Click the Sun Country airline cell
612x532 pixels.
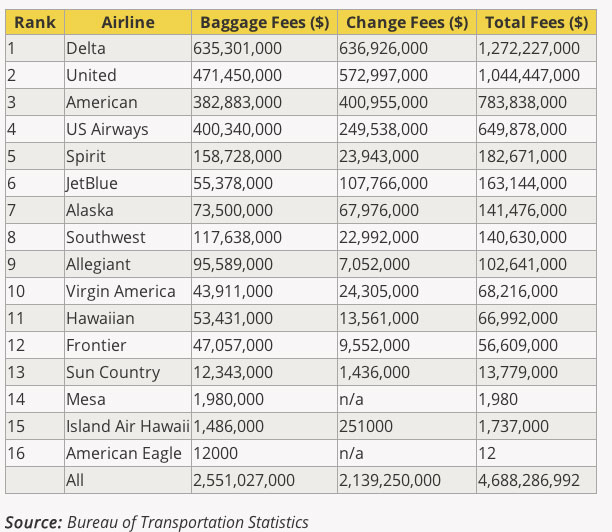click(113, 372)
